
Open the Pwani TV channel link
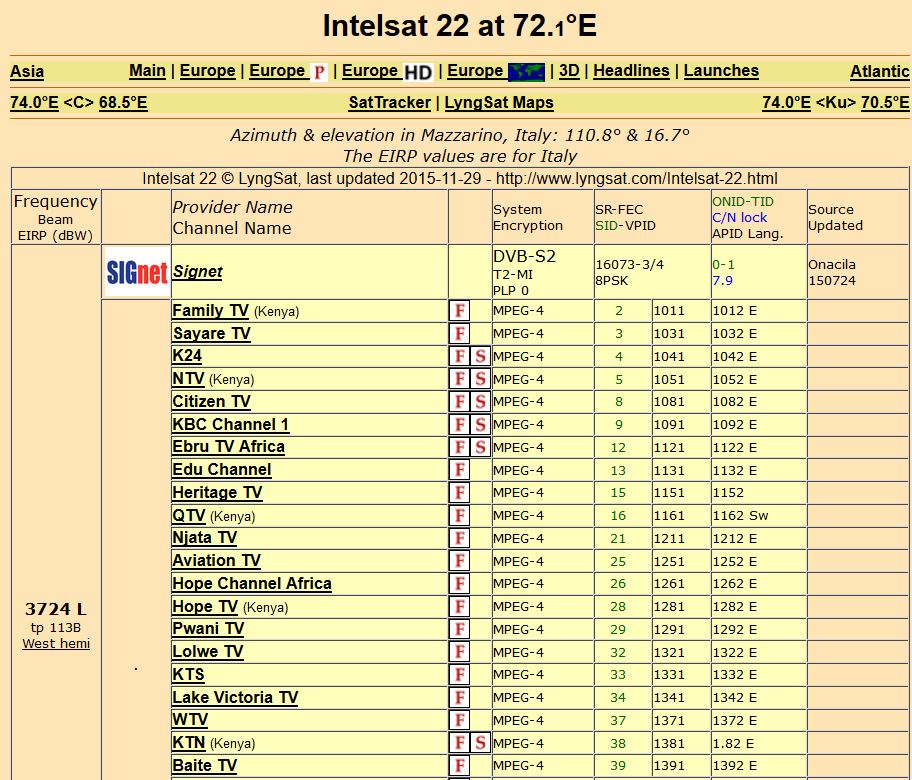coord(208,629)
